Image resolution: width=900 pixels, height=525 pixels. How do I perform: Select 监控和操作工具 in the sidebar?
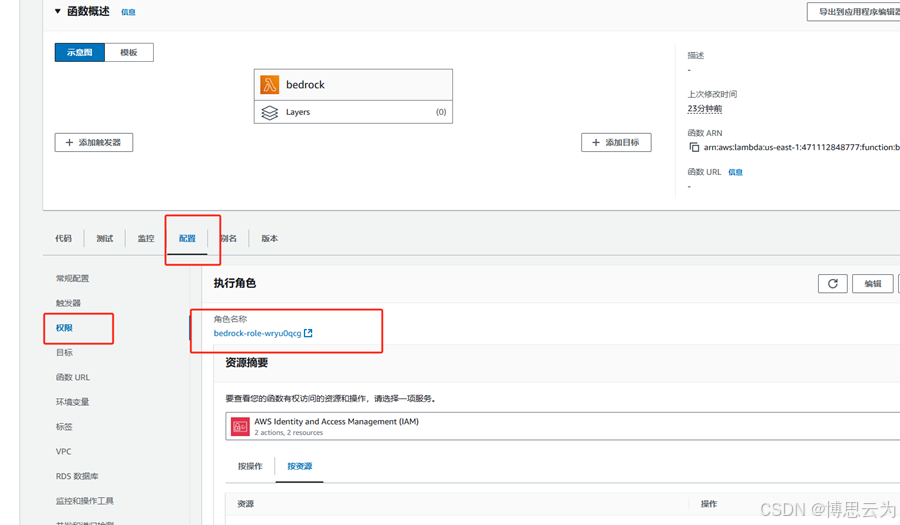point(84,500)
